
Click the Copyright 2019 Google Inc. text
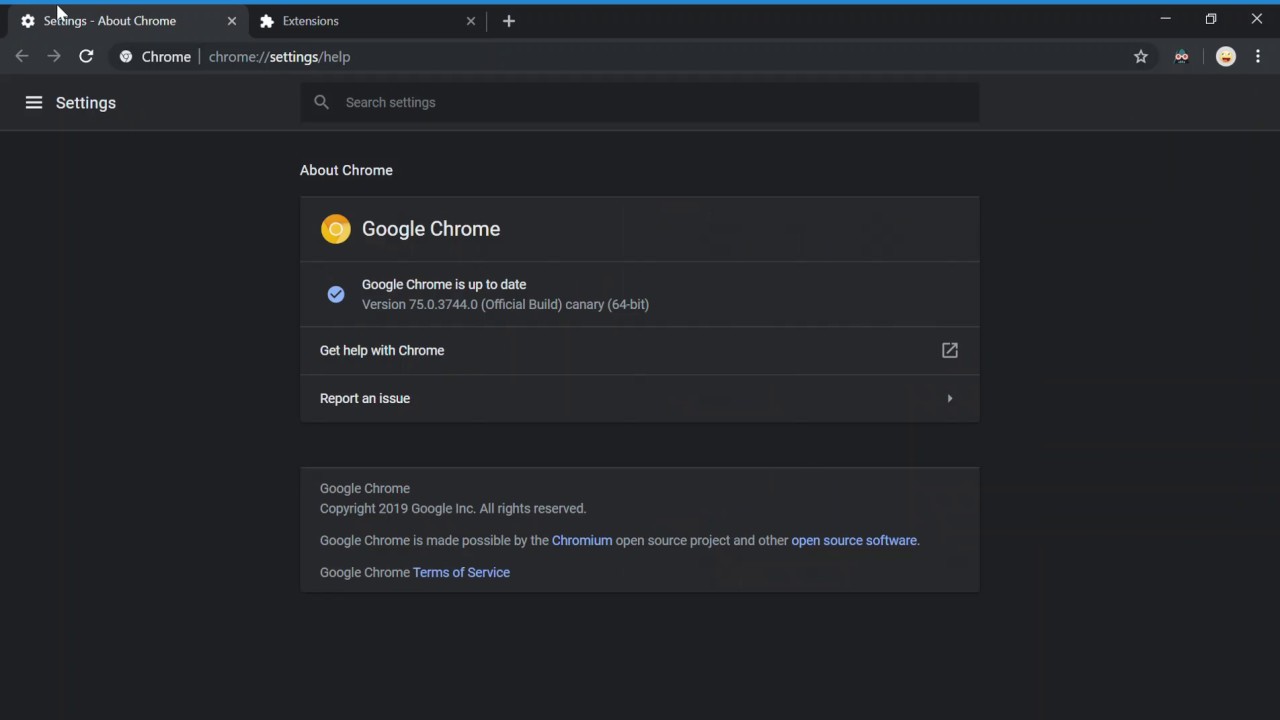[x=453, y=508]
